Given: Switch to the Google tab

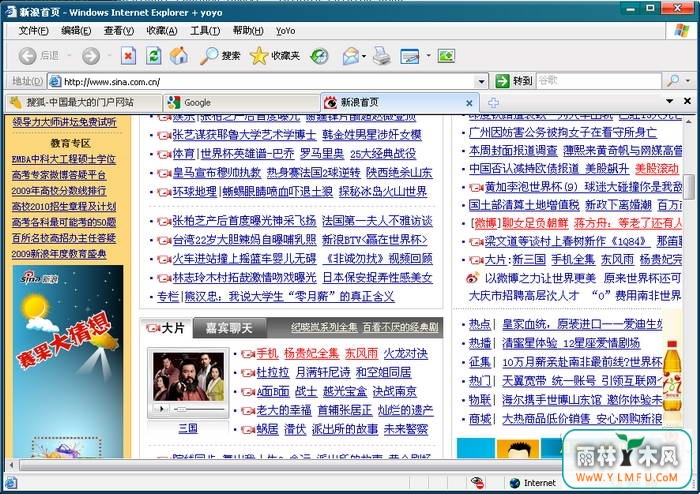Looking at the screenshot, I should (242, 103).
